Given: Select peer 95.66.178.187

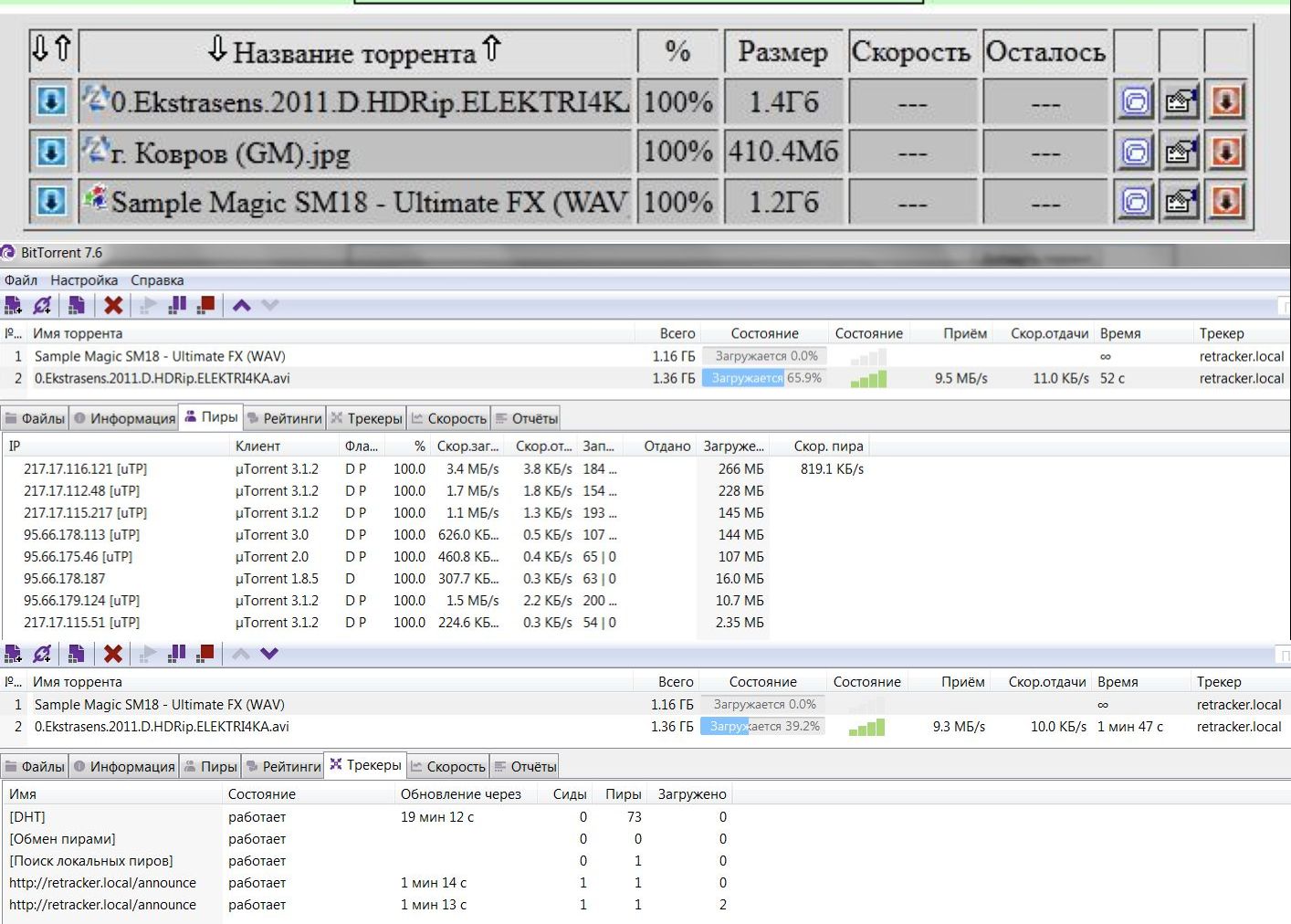Looking at the screenshot, I should coord(436,579).
